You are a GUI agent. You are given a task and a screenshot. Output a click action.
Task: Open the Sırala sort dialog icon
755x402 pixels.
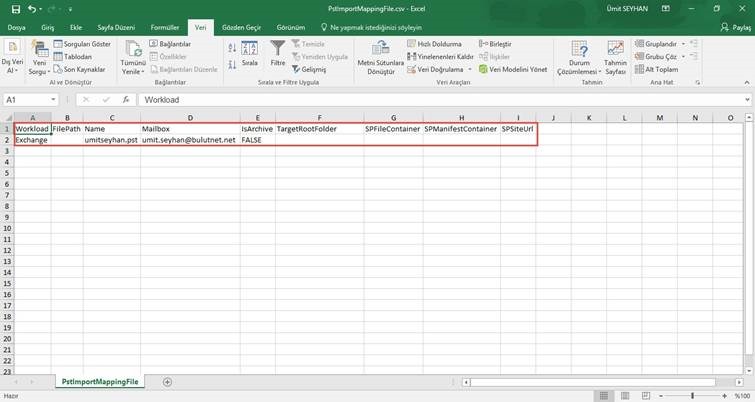coord(249,48)
